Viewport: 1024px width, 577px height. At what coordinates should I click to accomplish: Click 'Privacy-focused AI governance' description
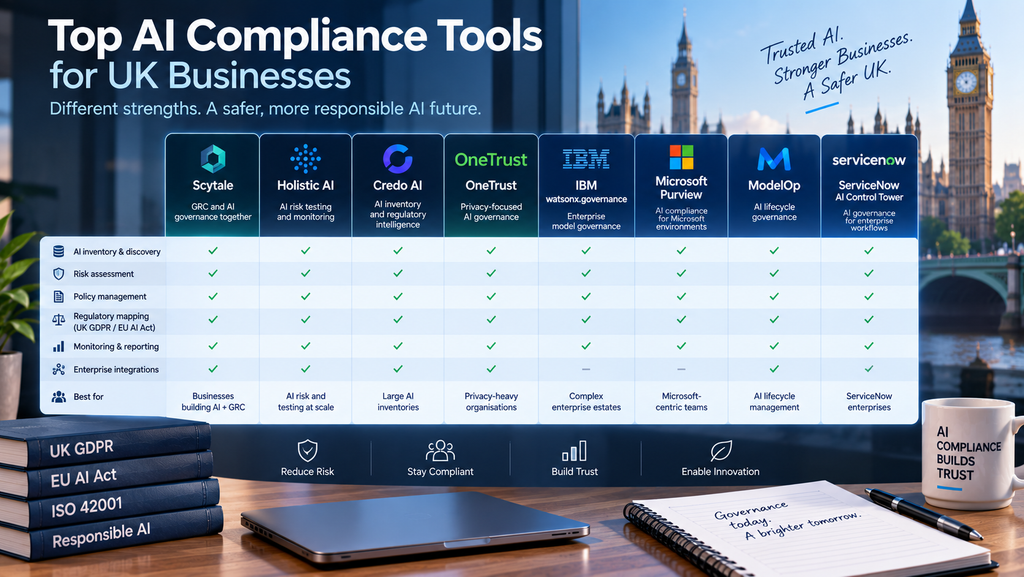pyautogui.click(x=491, y=211)
